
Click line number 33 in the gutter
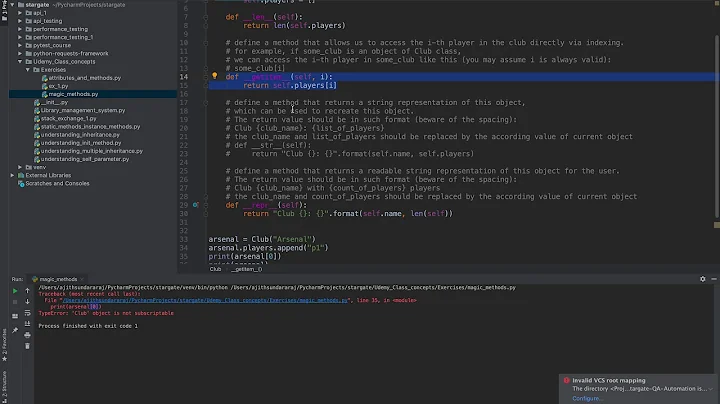click(184, 239)
